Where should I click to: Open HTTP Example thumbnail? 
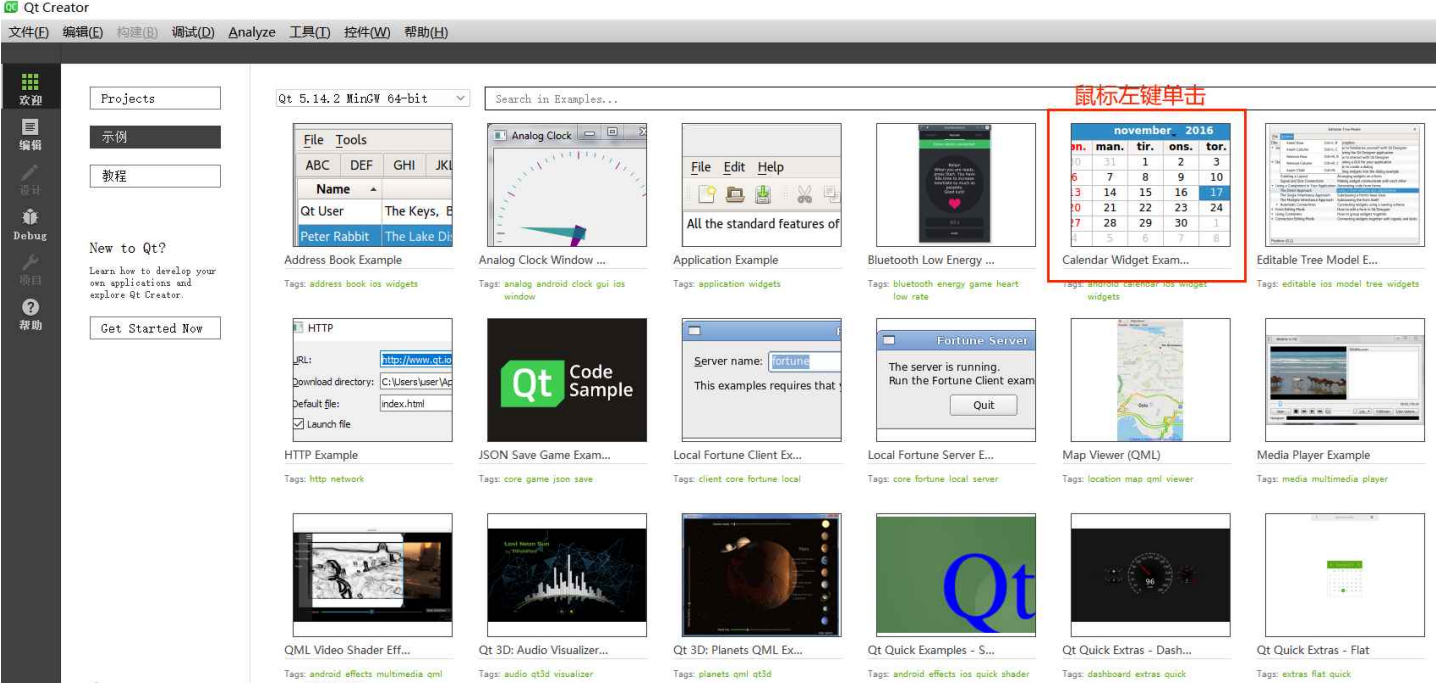pyautogui.click(x=372, y=380)
